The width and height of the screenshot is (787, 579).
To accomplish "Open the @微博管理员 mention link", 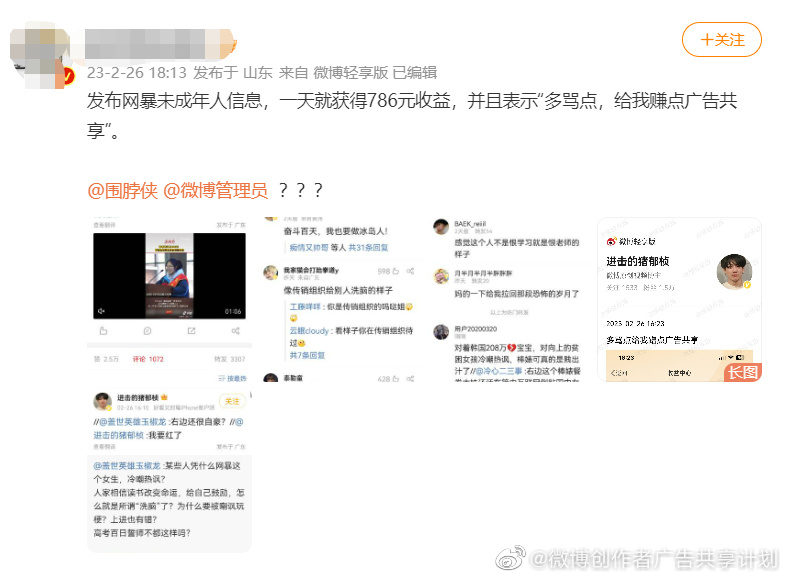I will coord(215,190).
